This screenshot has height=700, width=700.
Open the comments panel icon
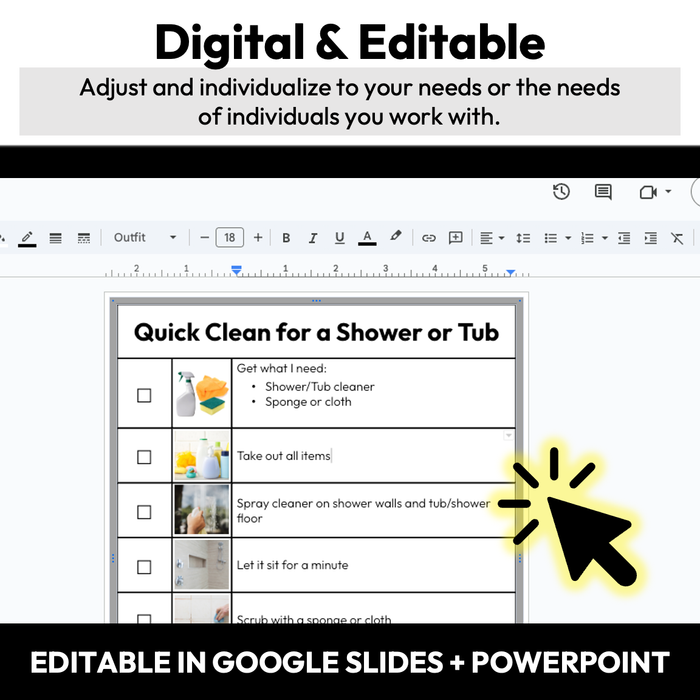pyautogui.click(x=603, y=192)
